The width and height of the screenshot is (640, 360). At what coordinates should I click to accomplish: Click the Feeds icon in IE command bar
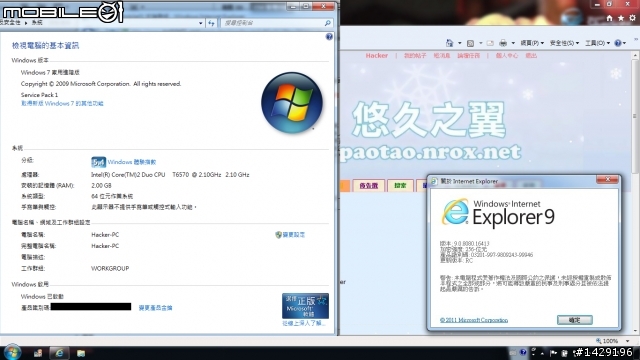(470, 43)
